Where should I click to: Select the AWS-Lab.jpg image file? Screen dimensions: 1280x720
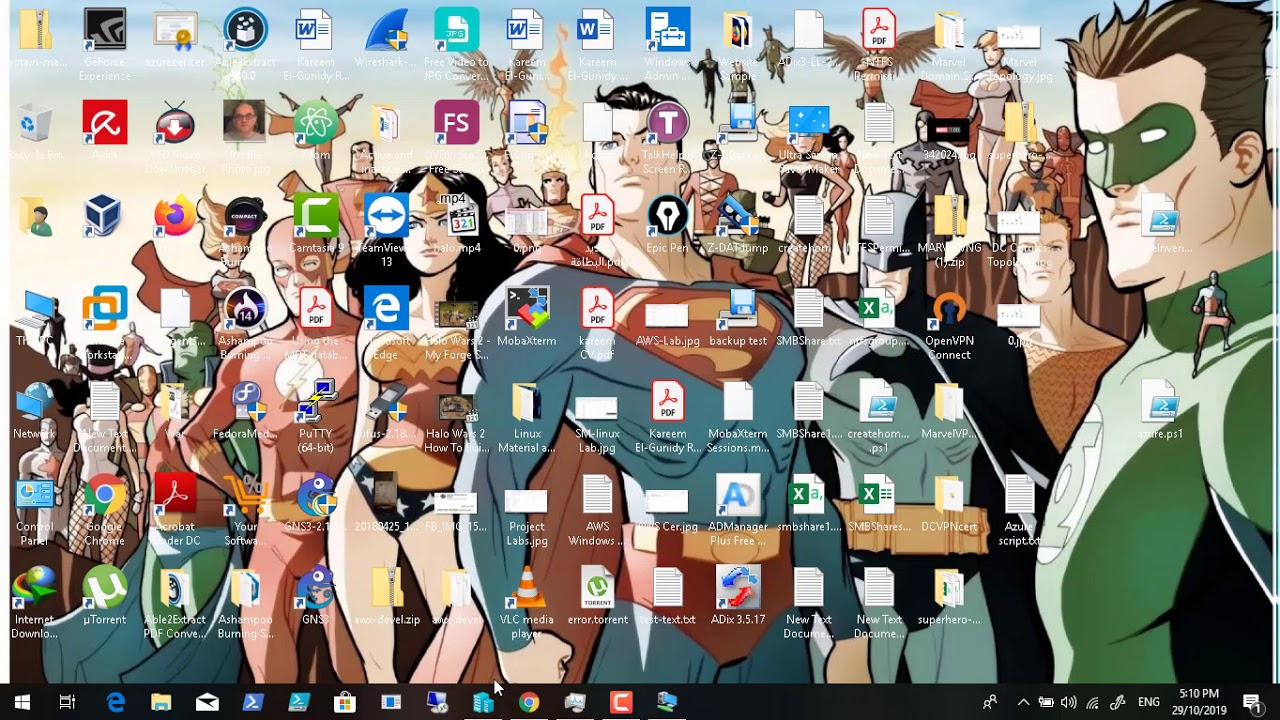[667, 314]
